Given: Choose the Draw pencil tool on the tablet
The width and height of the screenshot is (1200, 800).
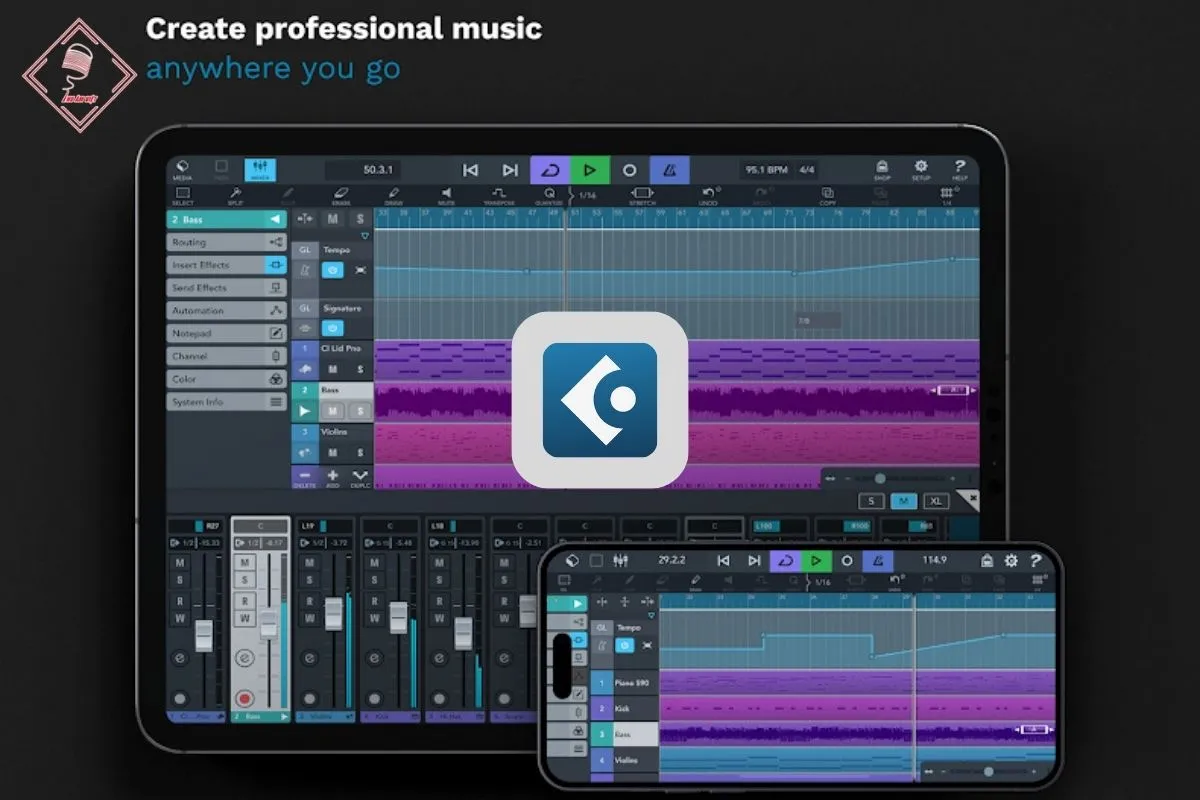Looking at the screenshot, I should [393, 195].
